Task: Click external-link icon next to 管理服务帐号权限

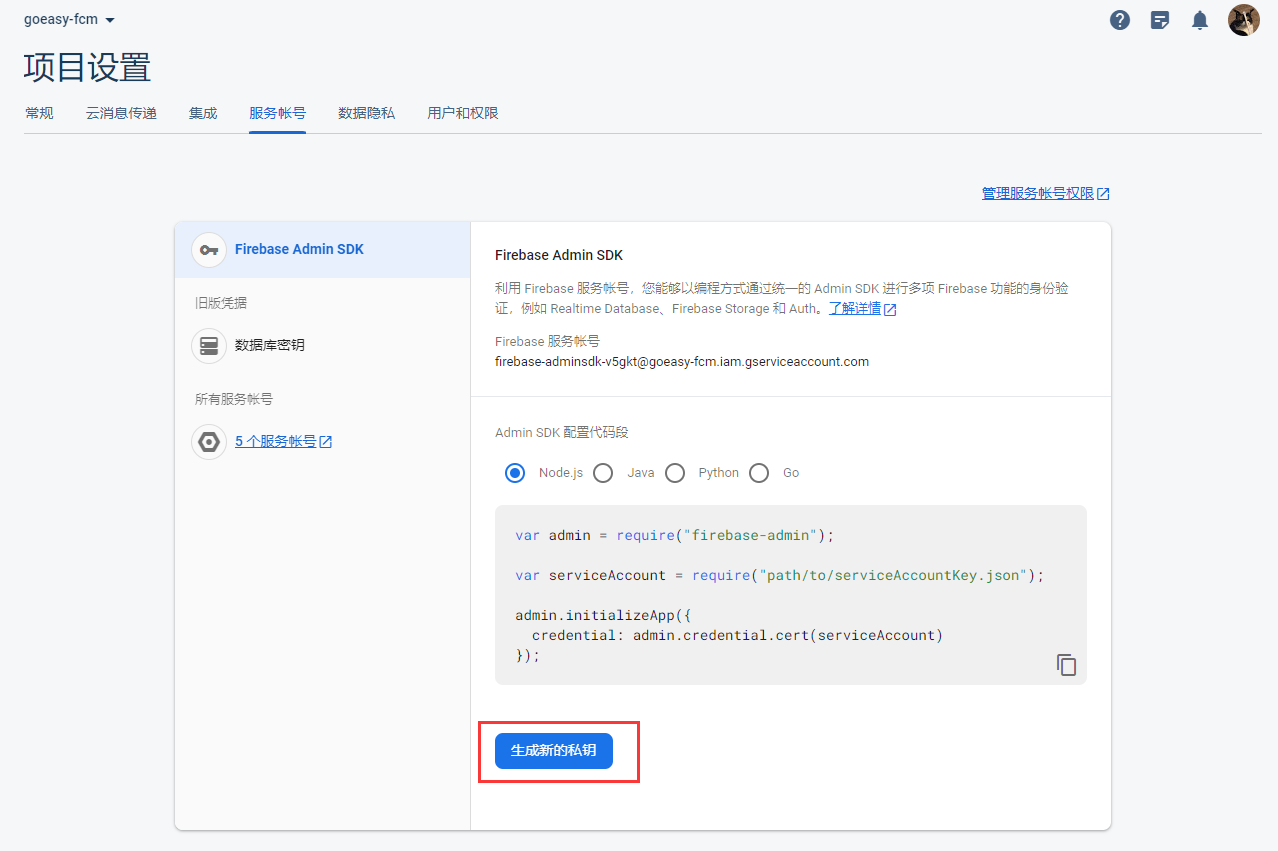Action: click(x=1103, y=194)
